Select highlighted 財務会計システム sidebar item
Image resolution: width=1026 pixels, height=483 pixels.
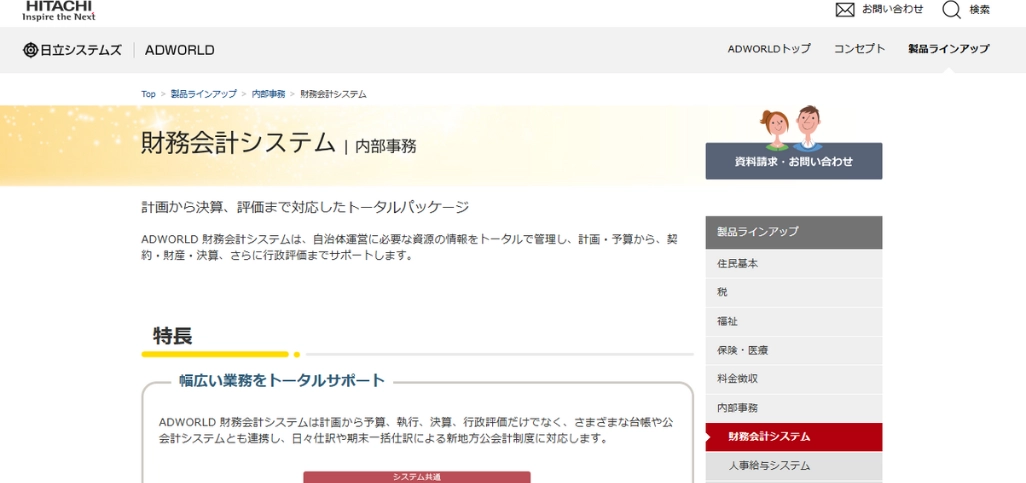(x=794, y=437)
